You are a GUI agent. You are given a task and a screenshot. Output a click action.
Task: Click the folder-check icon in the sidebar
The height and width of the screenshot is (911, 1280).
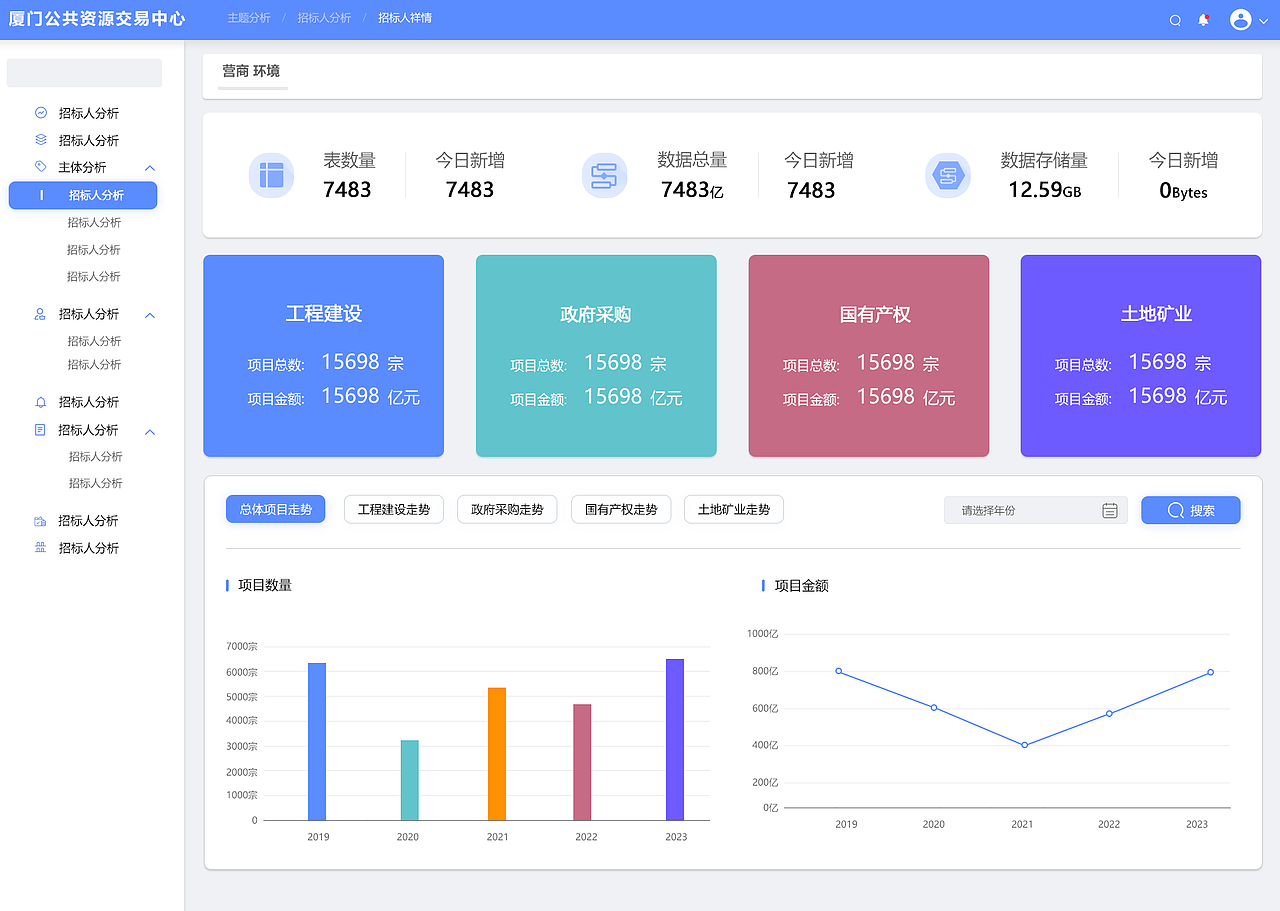41,521
